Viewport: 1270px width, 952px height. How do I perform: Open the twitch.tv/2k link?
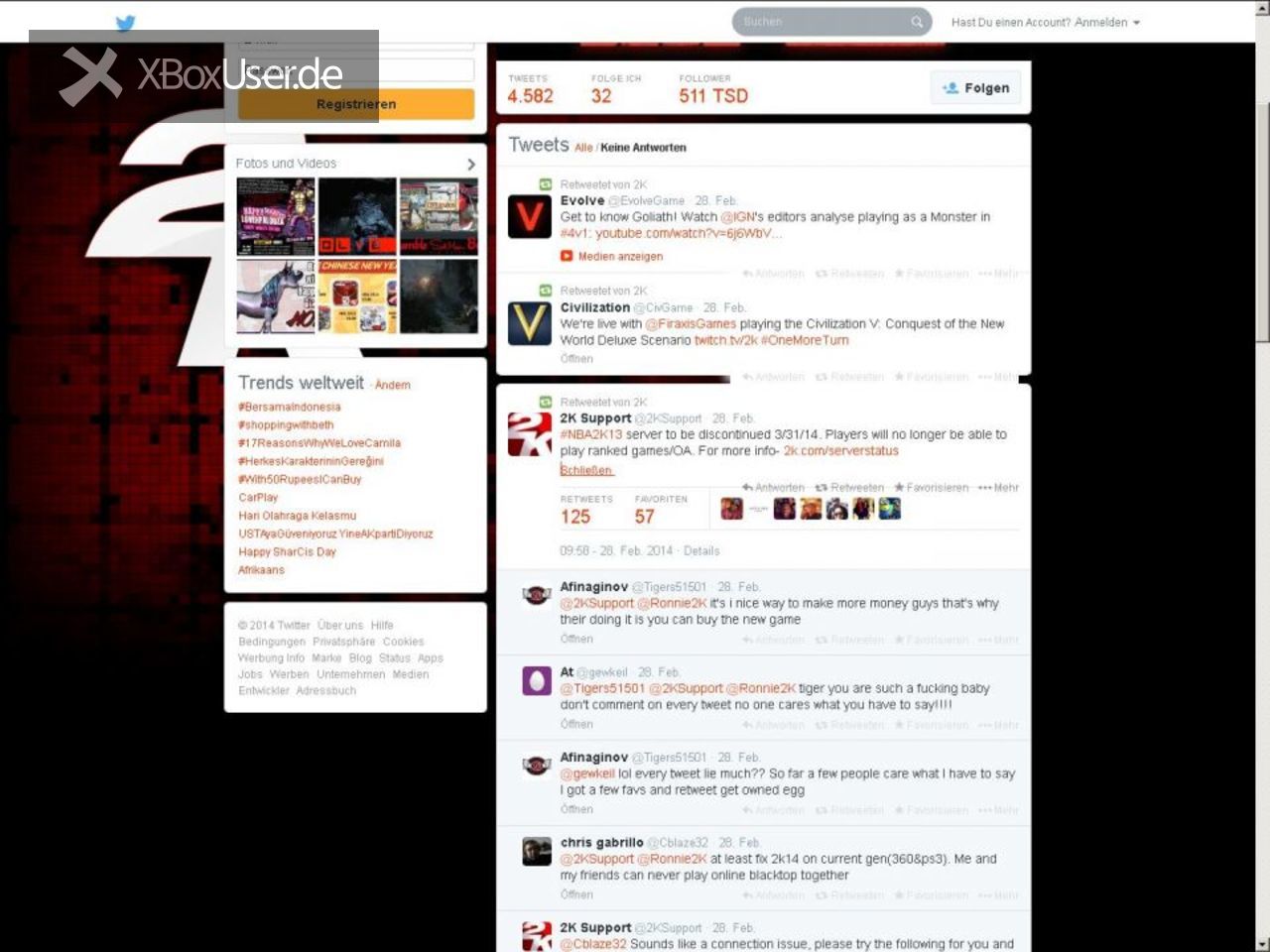[x=725, y=340]
